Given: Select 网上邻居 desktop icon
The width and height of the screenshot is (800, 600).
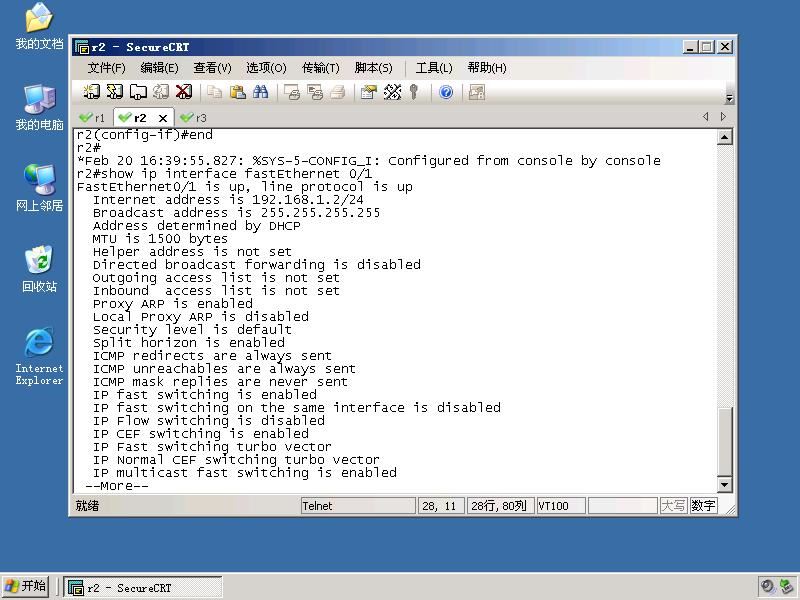Looking at the screenshot, I should (x=39, y=188).
